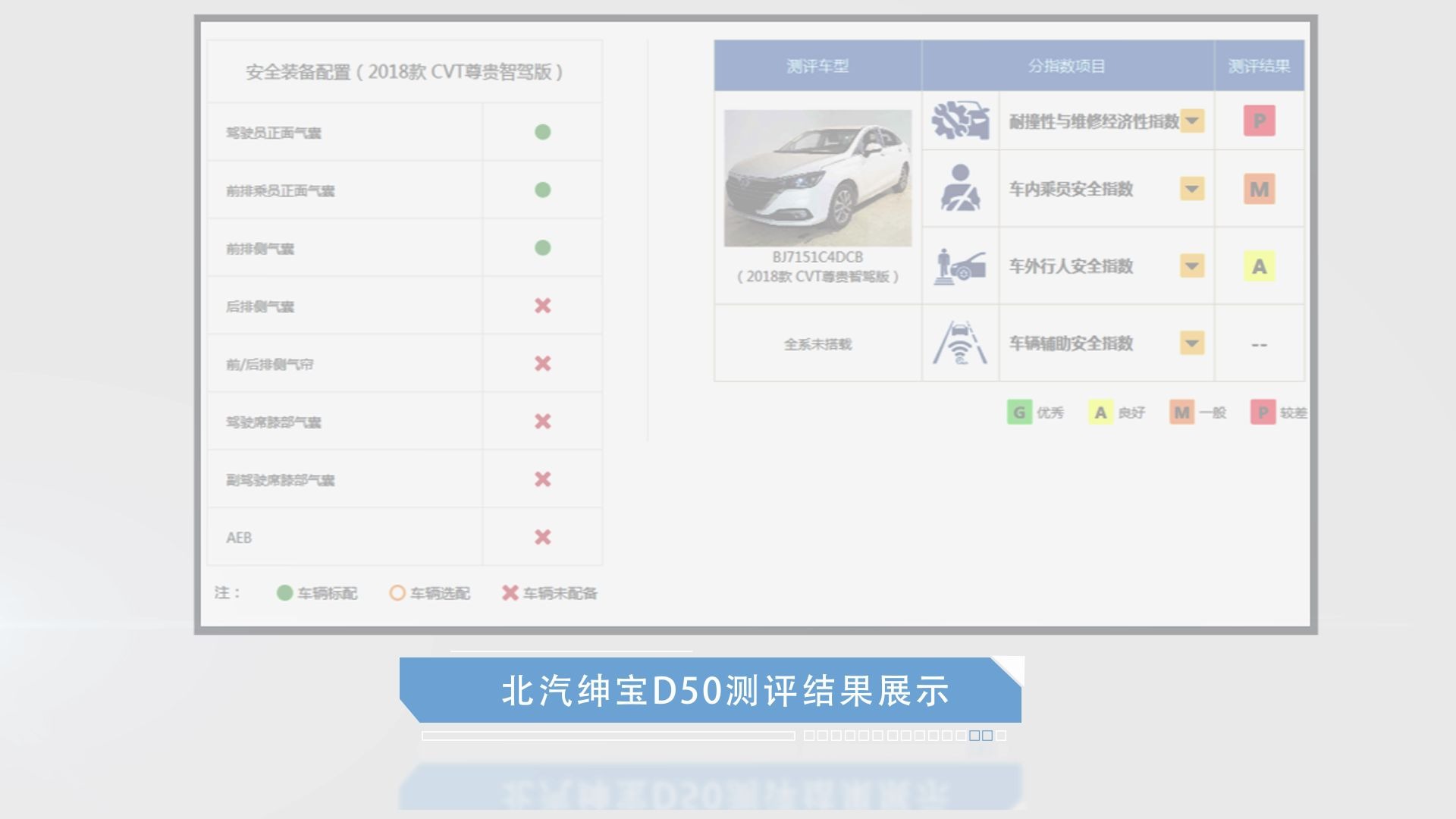Expand 耐撞性与维修经济性指数 dropdown arrow
This screenshot has width=1456, height=819.
1192,121
